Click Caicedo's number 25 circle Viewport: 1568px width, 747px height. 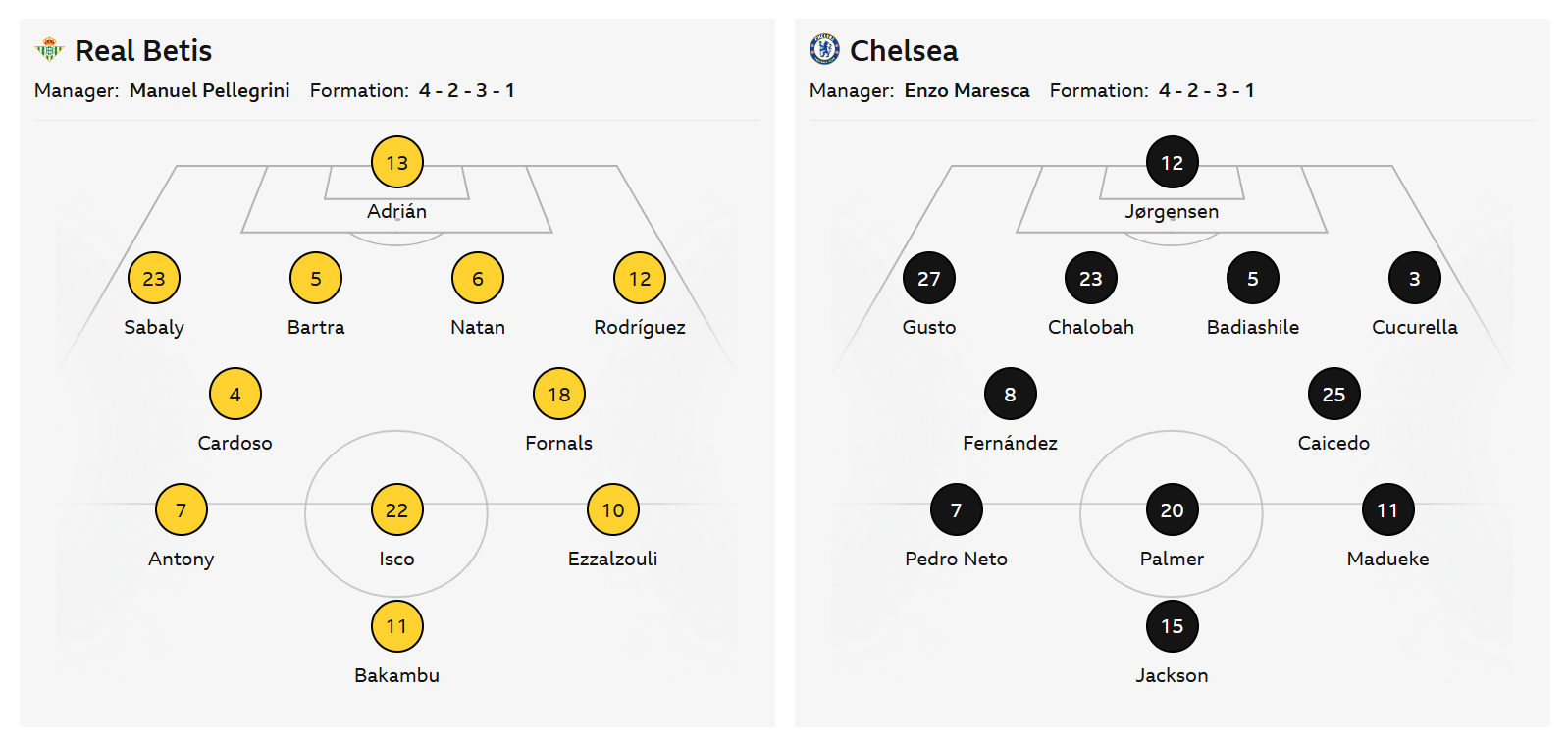coord(1333,394)
